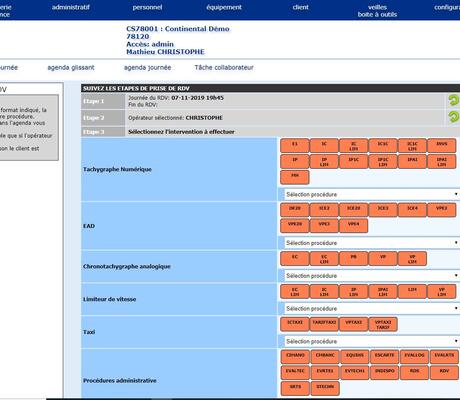Choose the VPTAXI button
The width and height of the screenshot is (460, 400).
tap(354, 324)
